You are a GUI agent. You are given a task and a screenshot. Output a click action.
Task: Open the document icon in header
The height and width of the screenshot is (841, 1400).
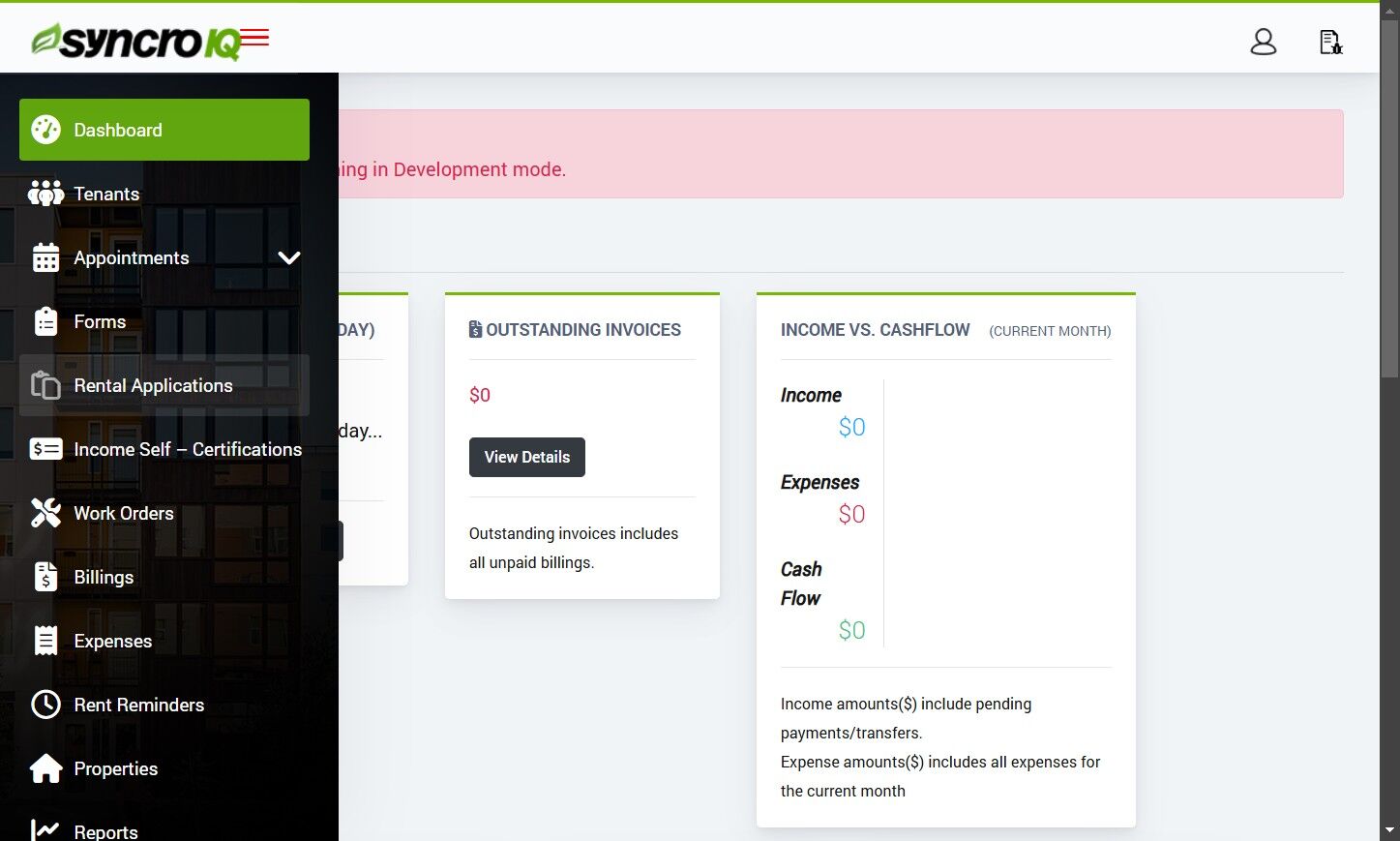point(1331,42)
